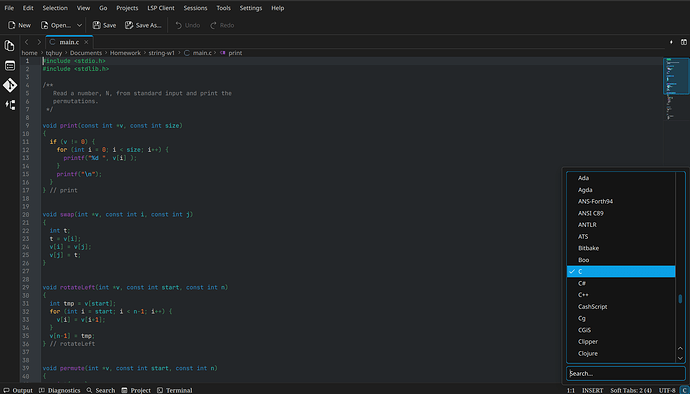690x394 pixels.
Task: Open the View menu
Action: pos(83,8)
